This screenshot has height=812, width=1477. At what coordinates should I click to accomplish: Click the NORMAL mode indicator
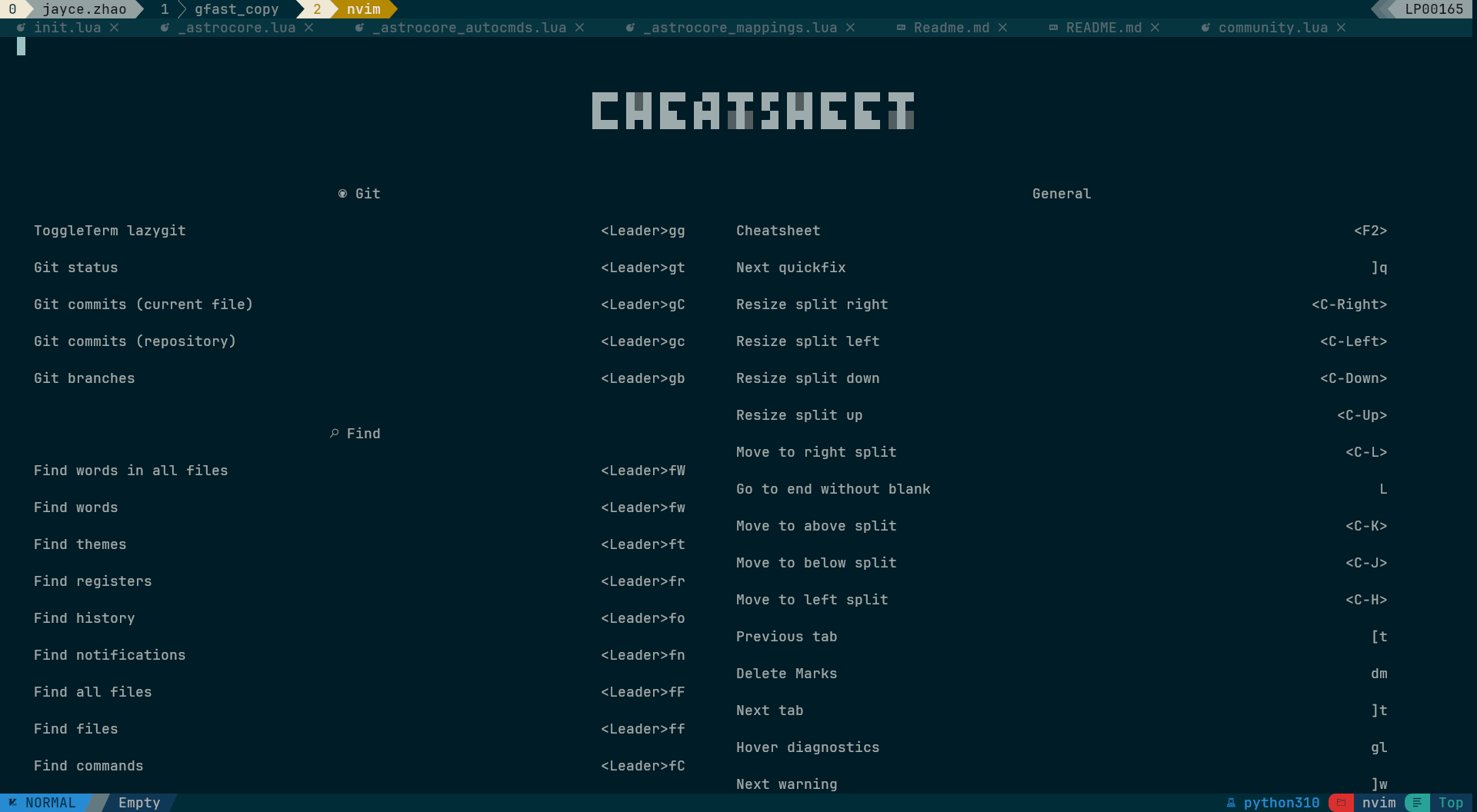[x=51, y=803]
